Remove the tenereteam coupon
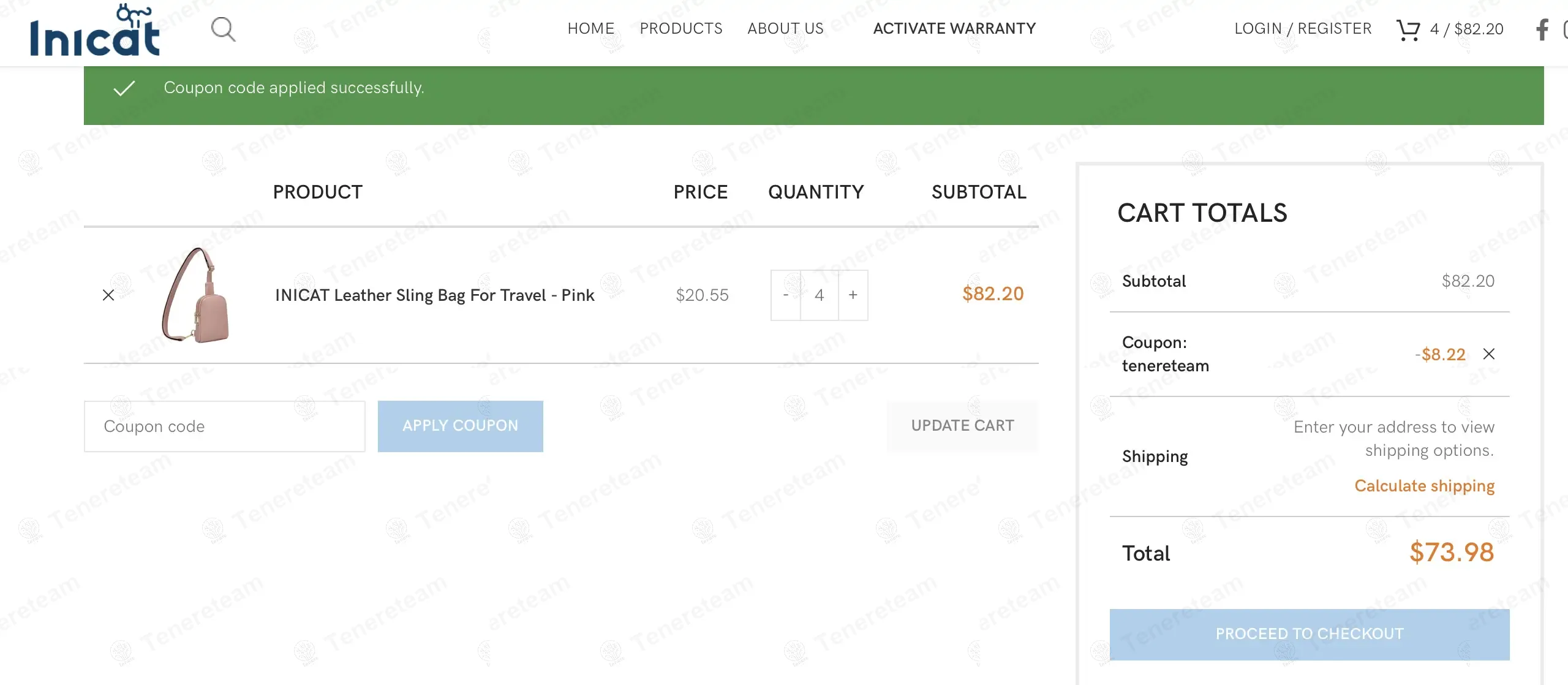Screen dimensions: 1568x685 [1489, 354]
